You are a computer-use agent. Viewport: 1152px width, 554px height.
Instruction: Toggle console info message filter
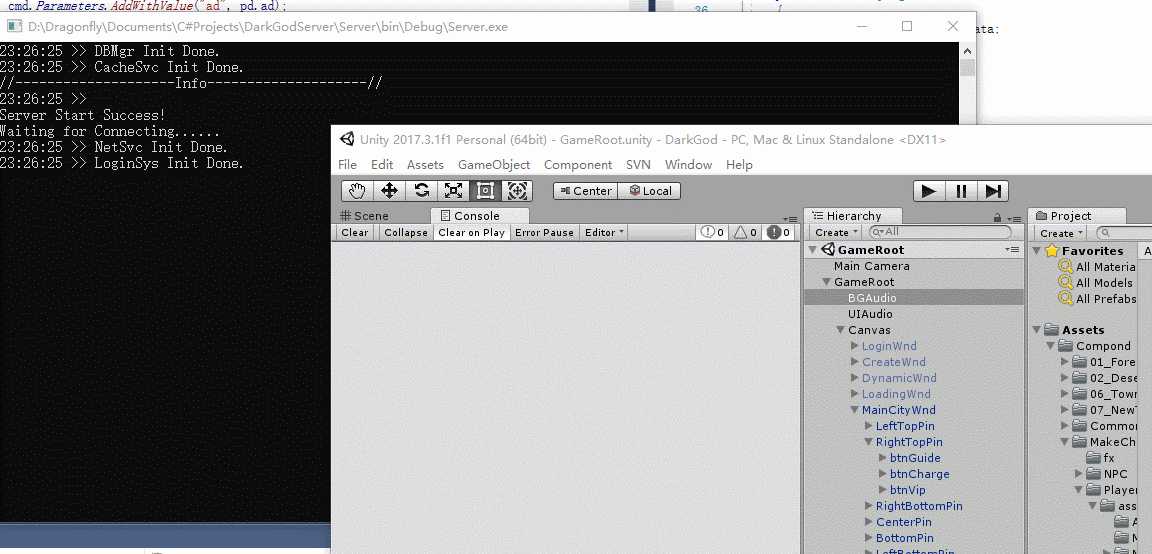(x=712, y=232)
